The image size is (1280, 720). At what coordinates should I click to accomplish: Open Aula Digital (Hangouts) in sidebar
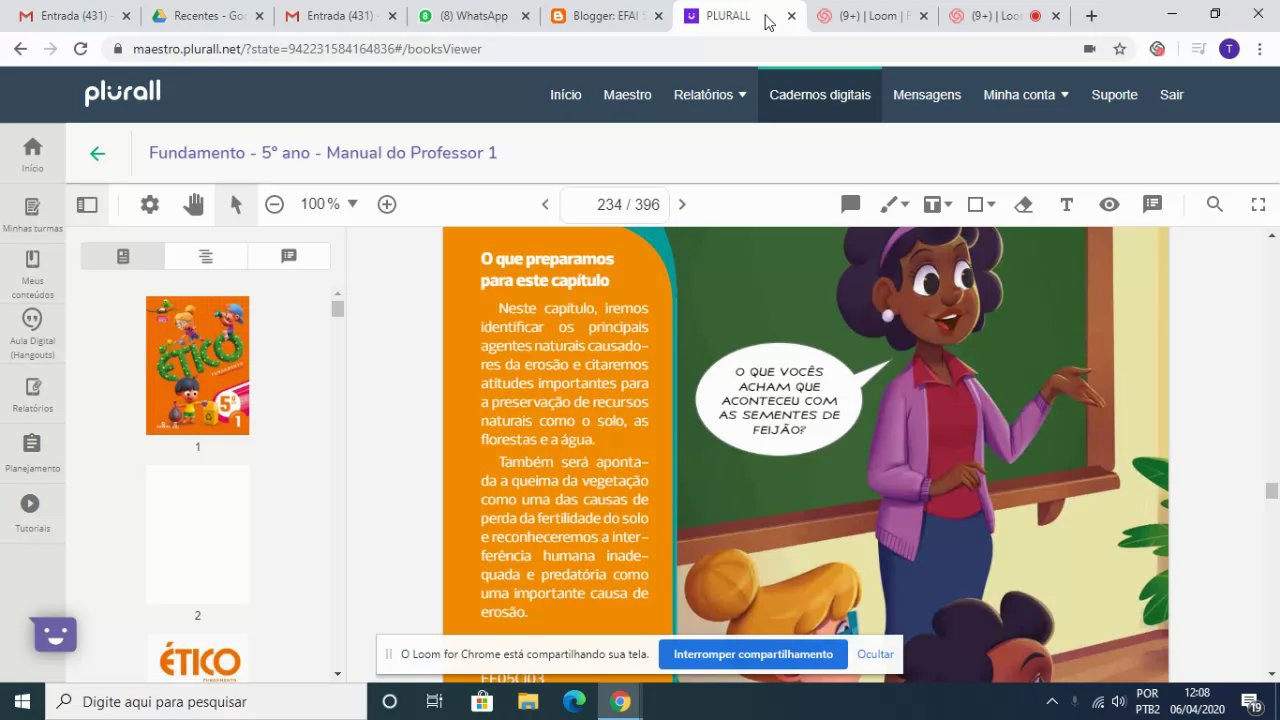[33, 335]
